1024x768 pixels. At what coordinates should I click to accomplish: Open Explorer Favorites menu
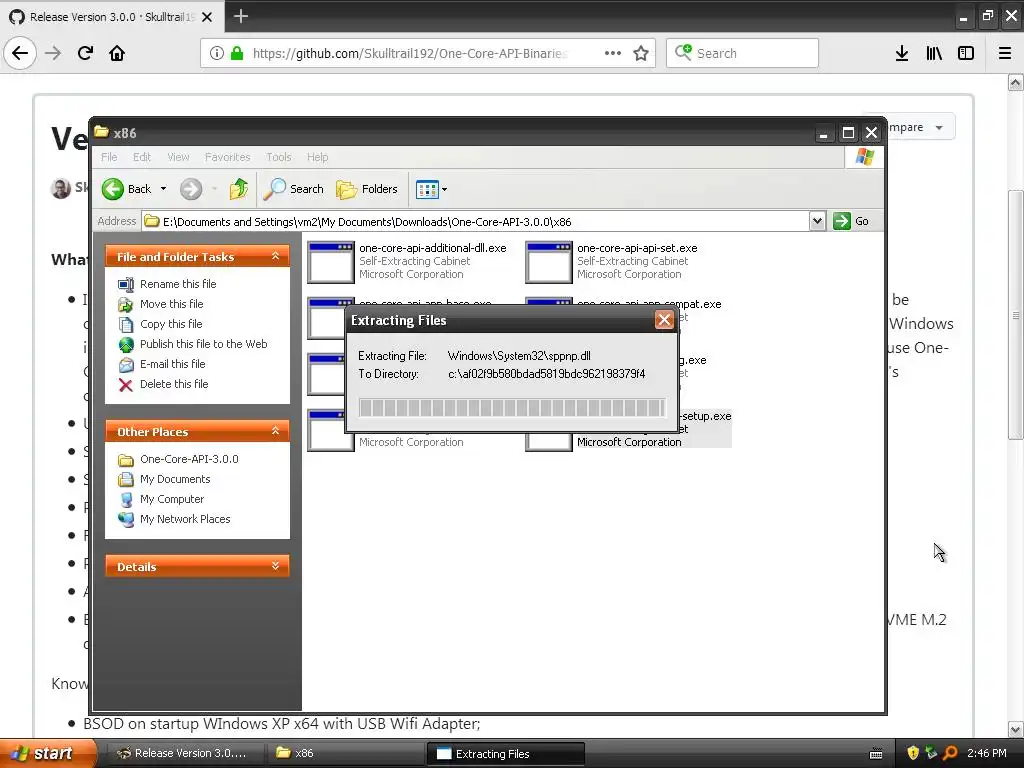pos(227,157)
